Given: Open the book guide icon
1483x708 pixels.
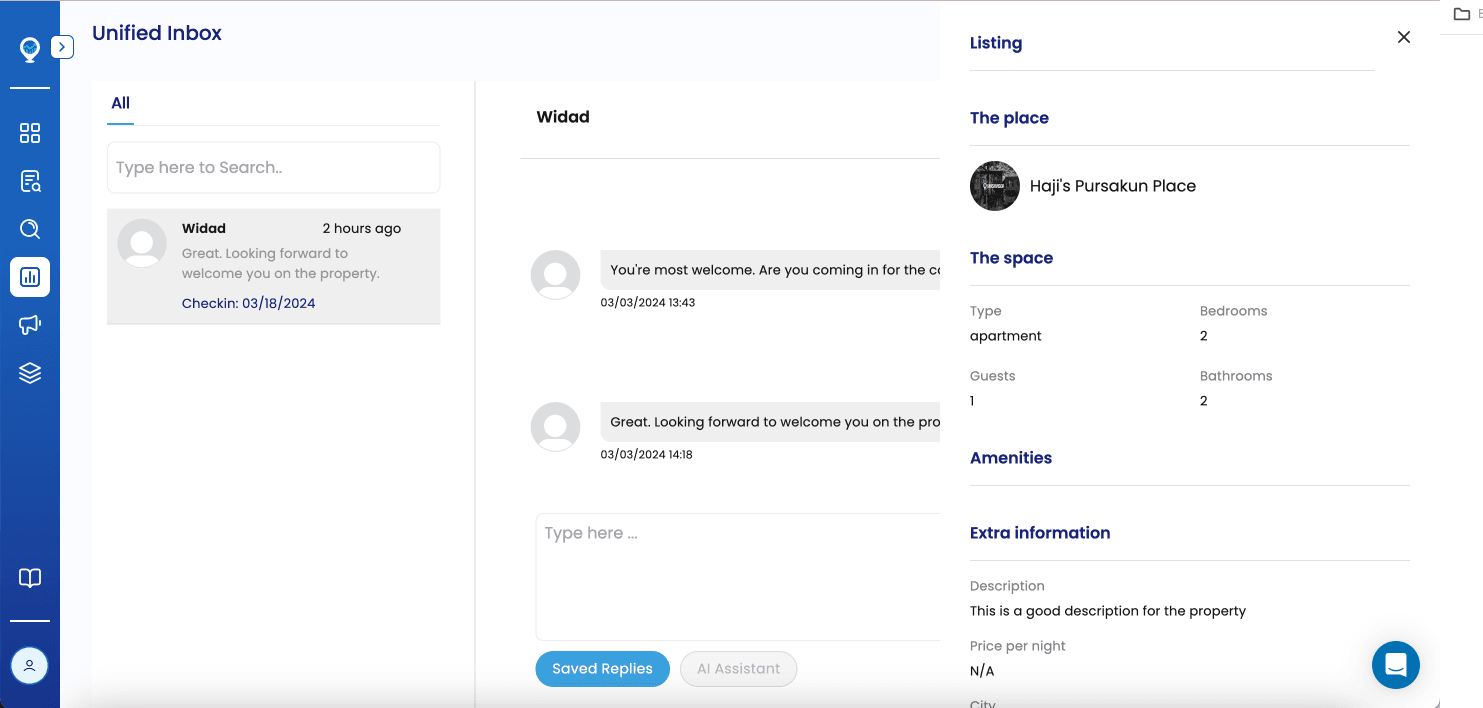Looking at the screenshot, I should point(30,578).
